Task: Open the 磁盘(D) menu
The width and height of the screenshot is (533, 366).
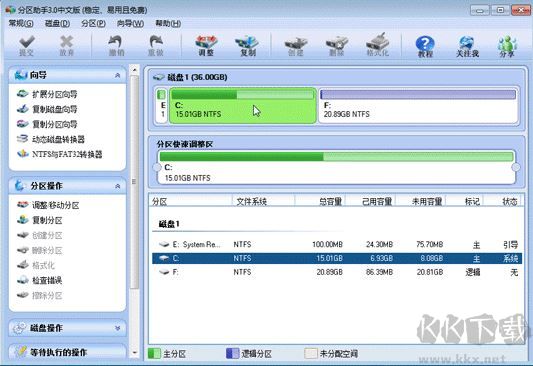Action: (x=57, y=23)
